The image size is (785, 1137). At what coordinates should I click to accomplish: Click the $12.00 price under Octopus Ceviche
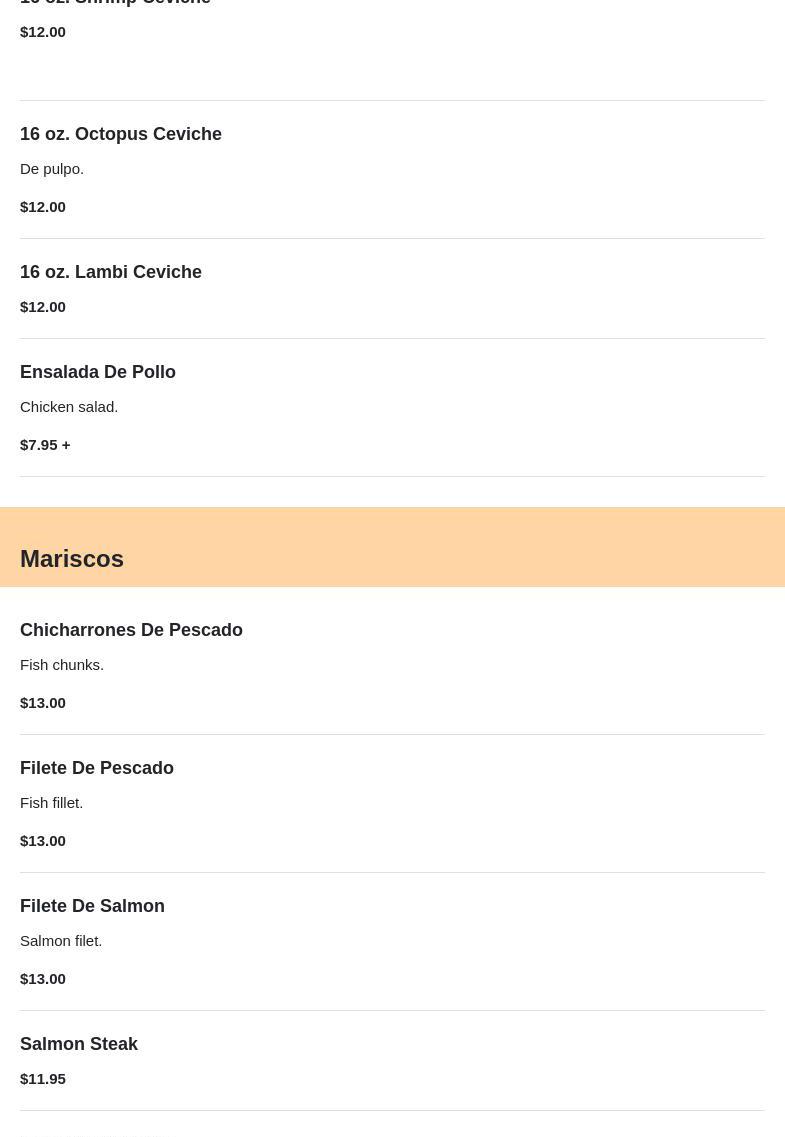[x=43, y=206]
